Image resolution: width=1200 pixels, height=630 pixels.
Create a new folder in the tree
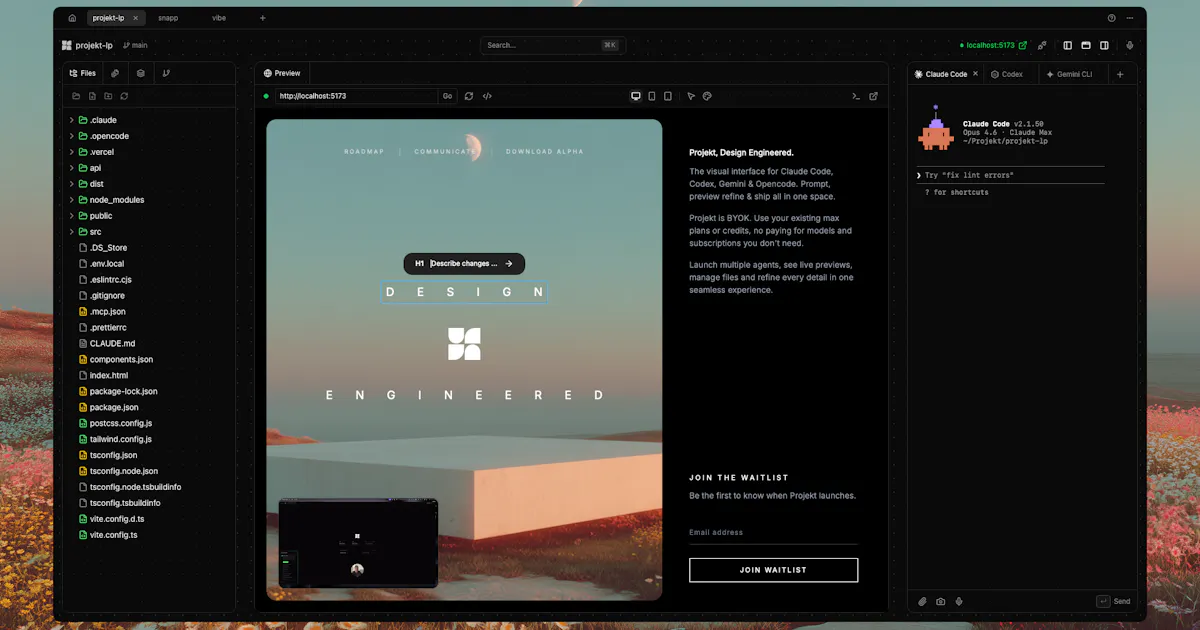108,96
